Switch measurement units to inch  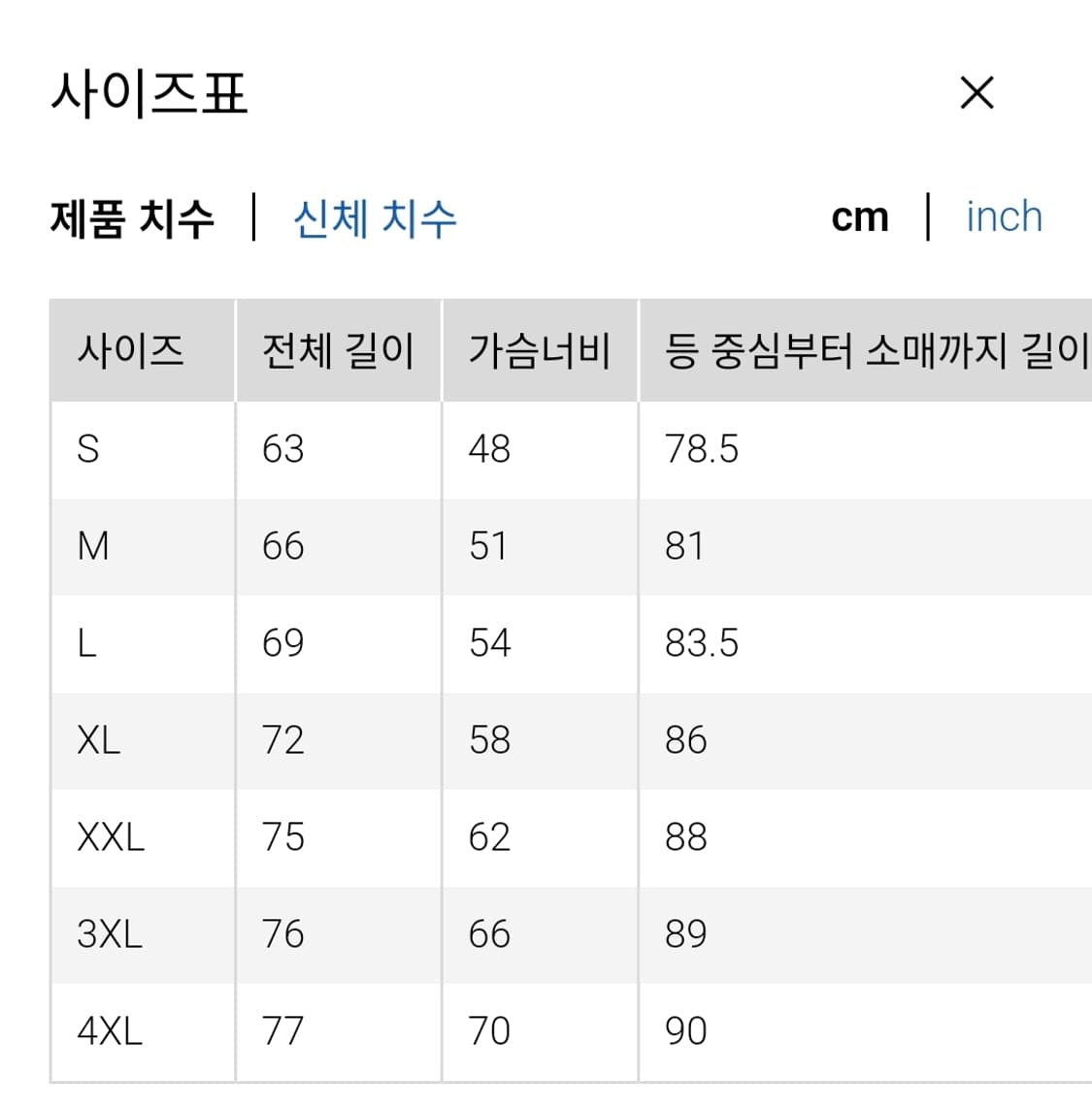coord(1004,216)
